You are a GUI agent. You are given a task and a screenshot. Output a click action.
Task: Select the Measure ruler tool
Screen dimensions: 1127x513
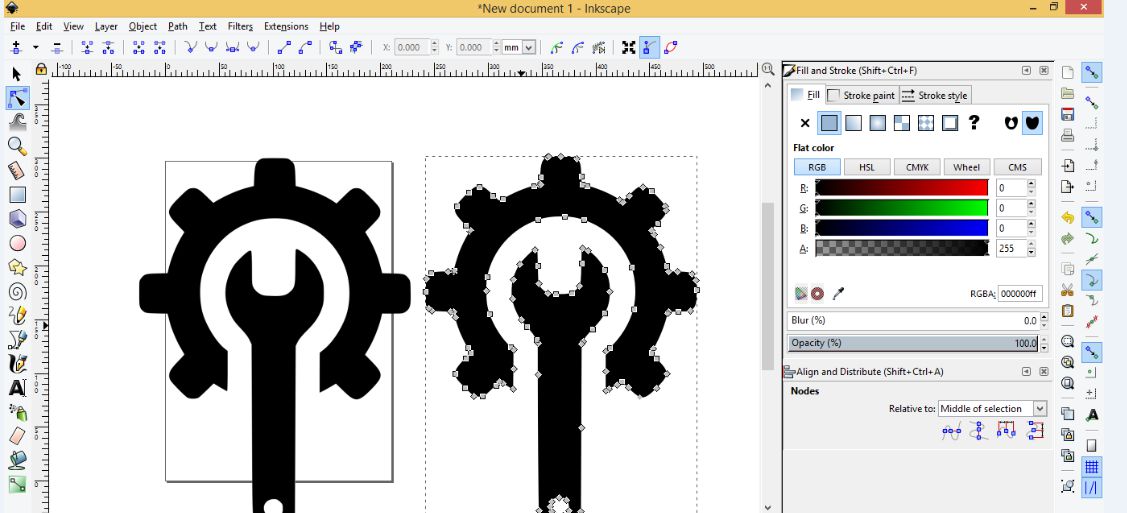[x=17, y=170]
